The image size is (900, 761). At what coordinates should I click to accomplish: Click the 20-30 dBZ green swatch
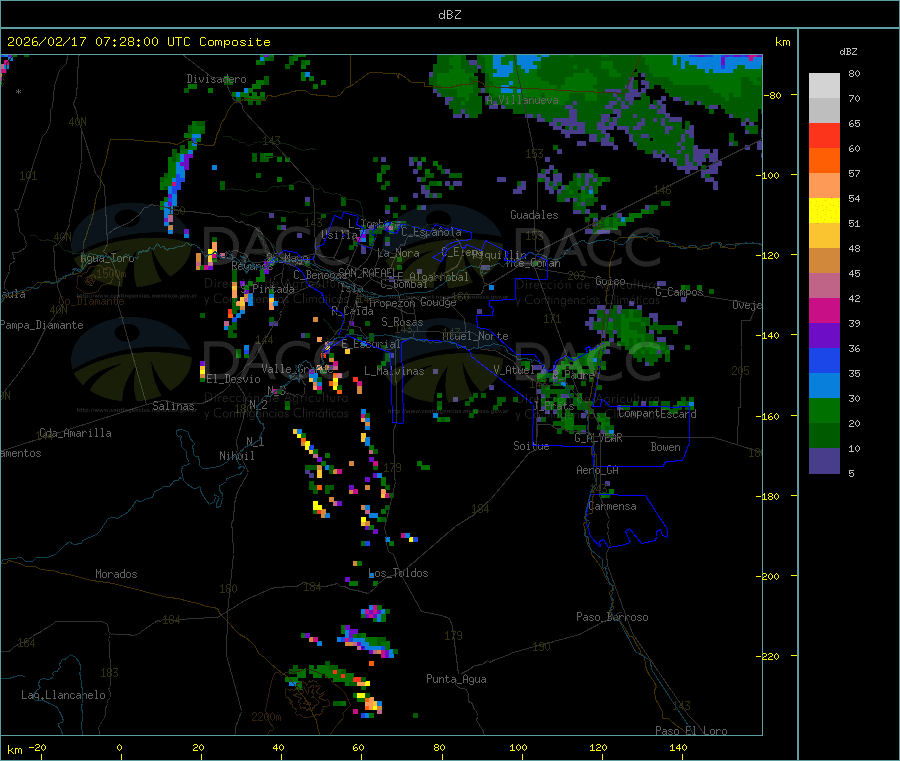(824, 411)
